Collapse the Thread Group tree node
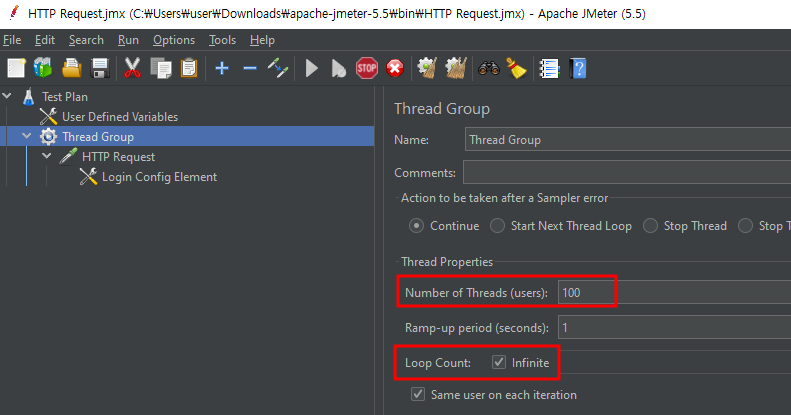 (27, 136)
